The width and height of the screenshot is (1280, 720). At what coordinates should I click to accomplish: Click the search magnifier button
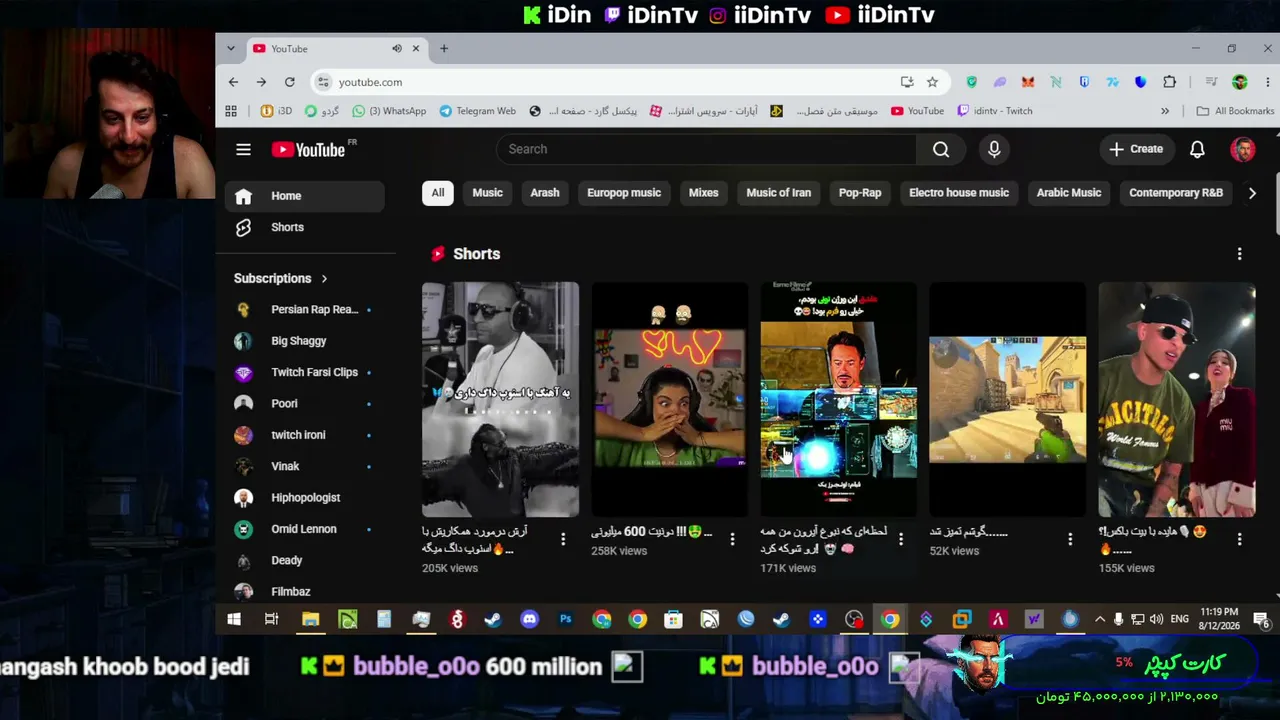tap(941, 149)
